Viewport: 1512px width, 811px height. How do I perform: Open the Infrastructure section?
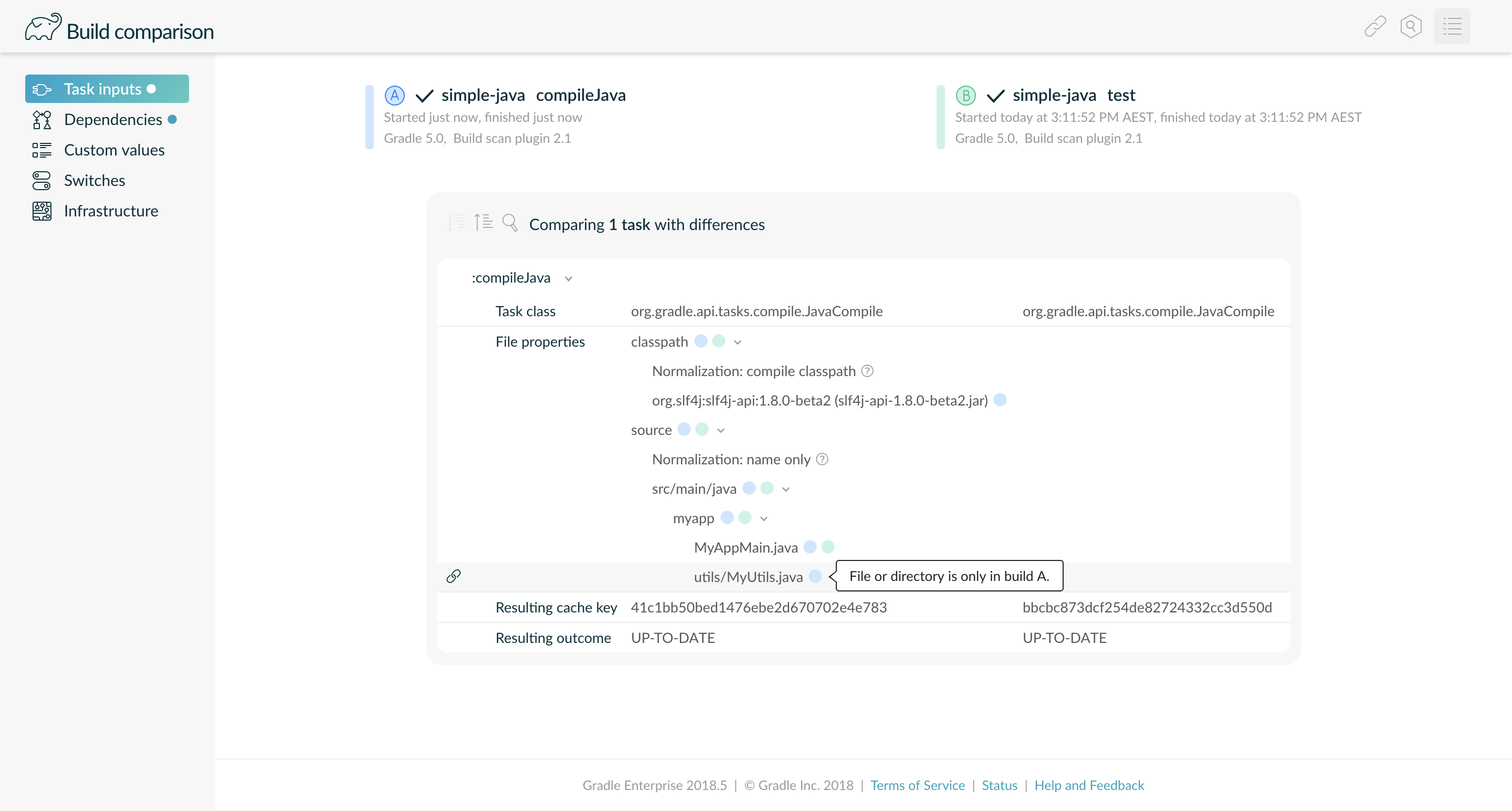tap(111, 211)
